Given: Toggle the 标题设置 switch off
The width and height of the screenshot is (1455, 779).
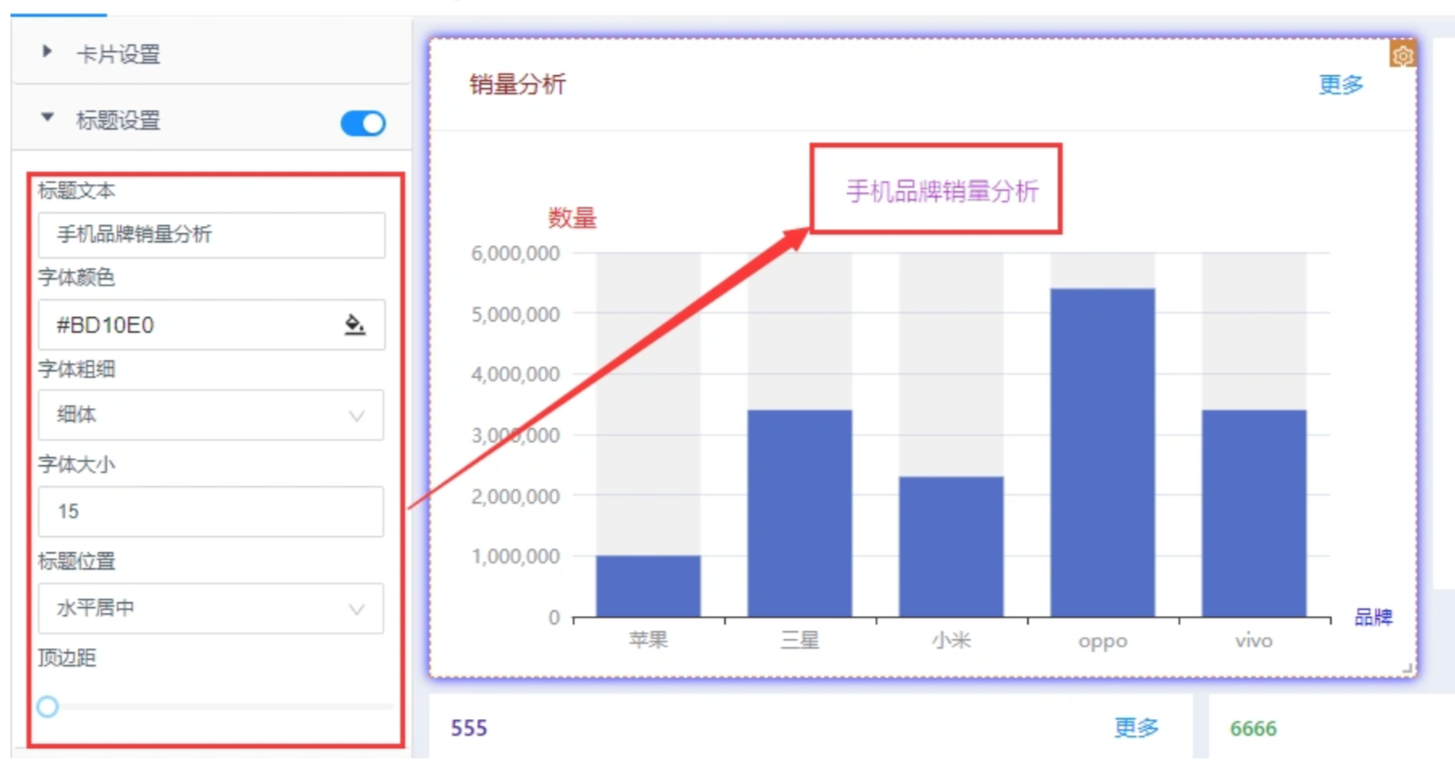Looking at the screenshot, I should pos(363,123).
